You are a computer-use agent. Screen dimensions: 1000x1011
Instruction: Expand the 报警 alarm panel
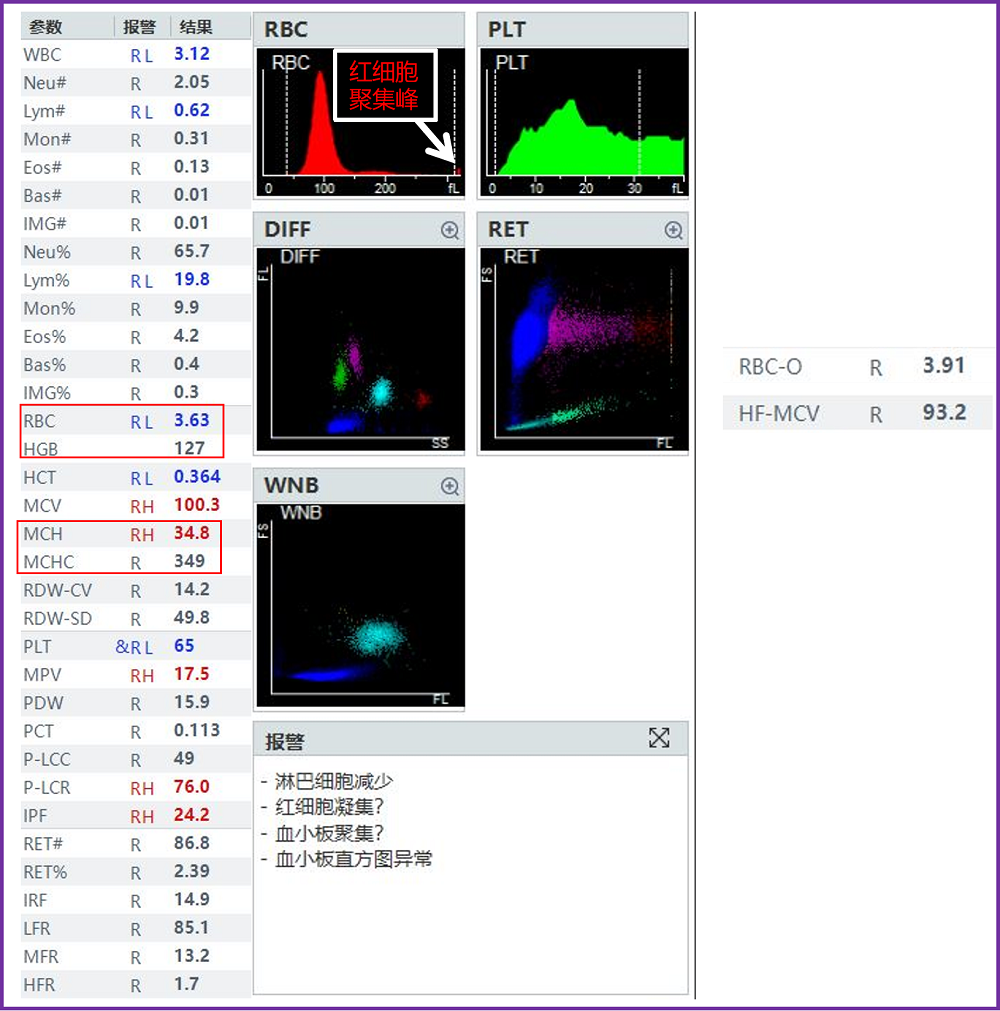[659, 738]
